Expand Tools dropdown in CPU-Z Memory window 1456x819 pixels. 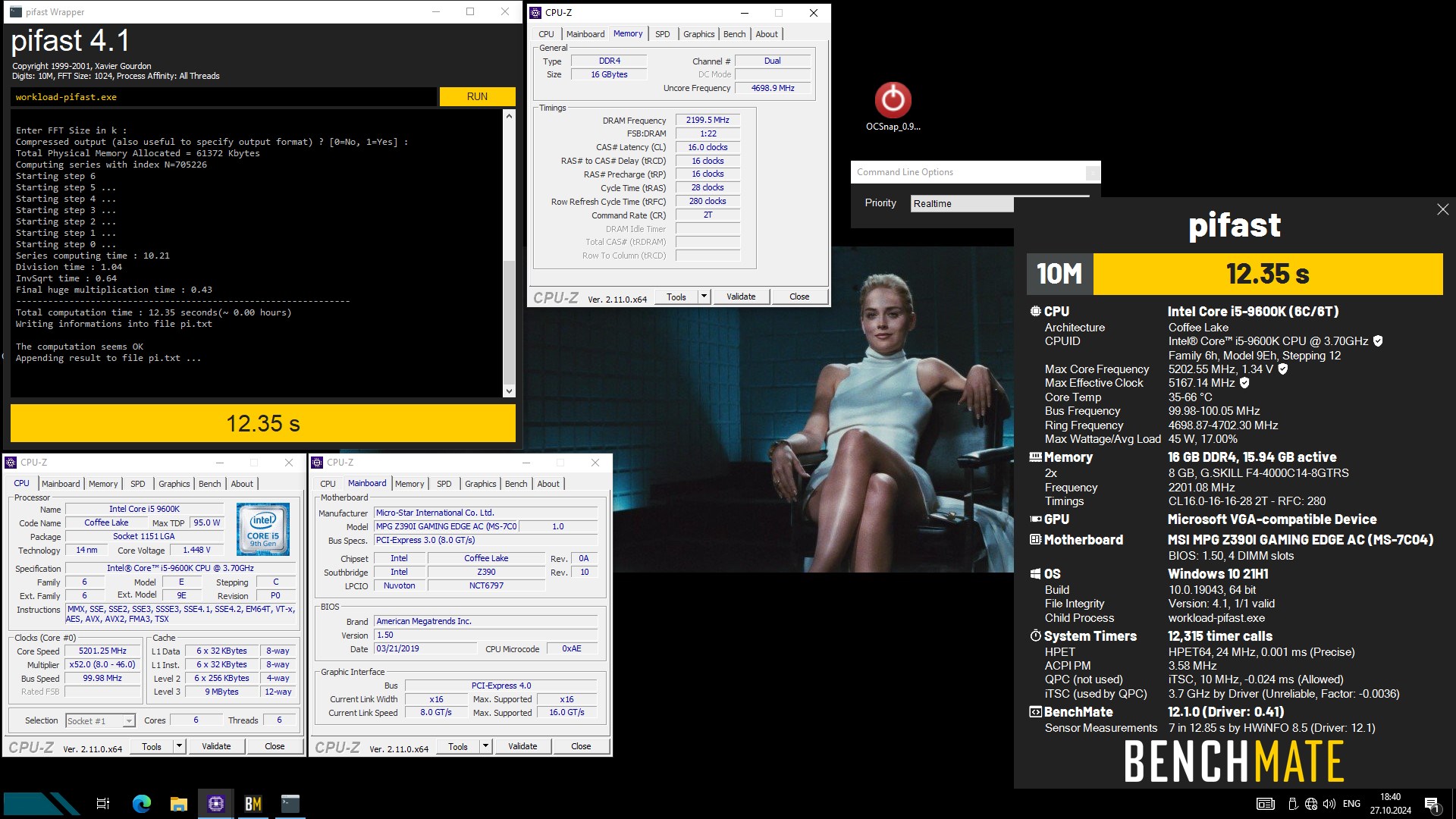704,297
